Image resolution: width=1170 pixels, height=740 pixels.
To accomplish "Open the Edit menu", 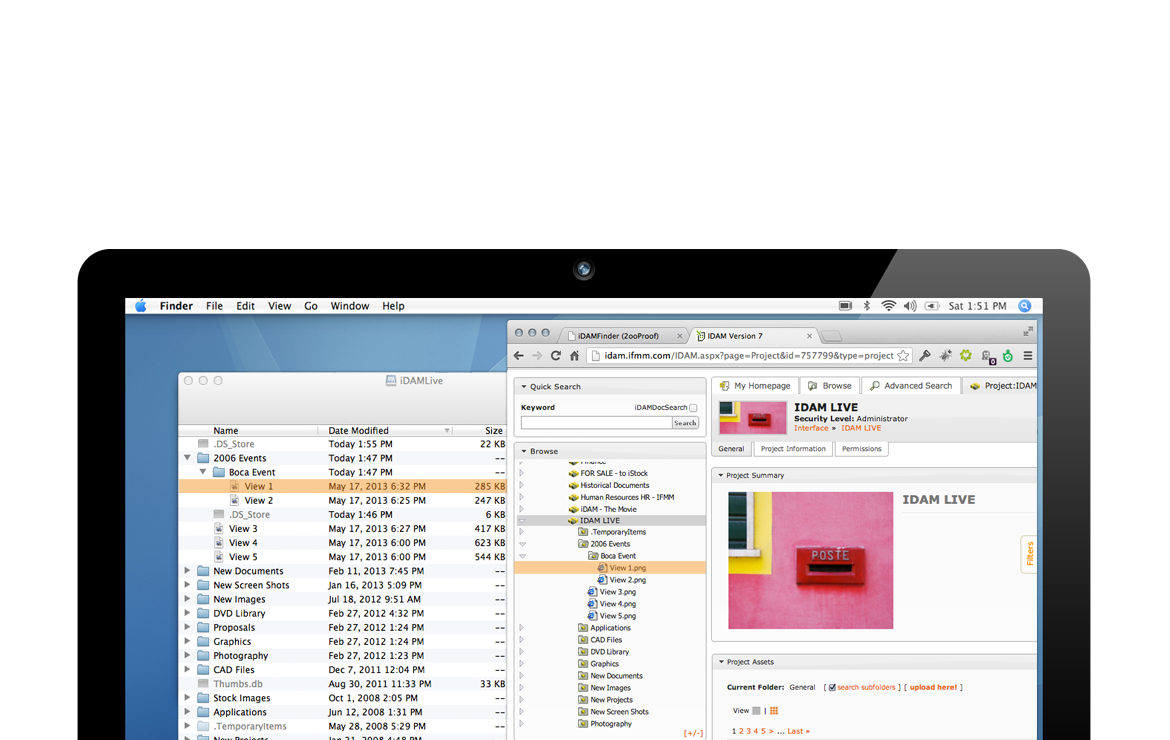I will pyautogui.click(x=245, y=306).
